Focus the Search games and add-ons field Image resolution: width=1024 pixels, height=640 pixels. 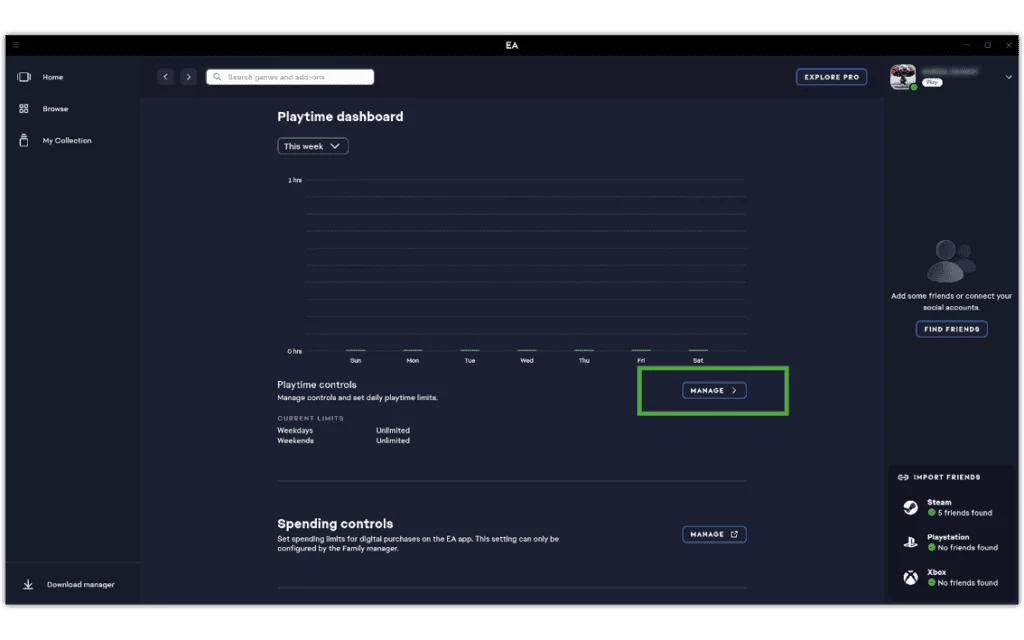290,77
